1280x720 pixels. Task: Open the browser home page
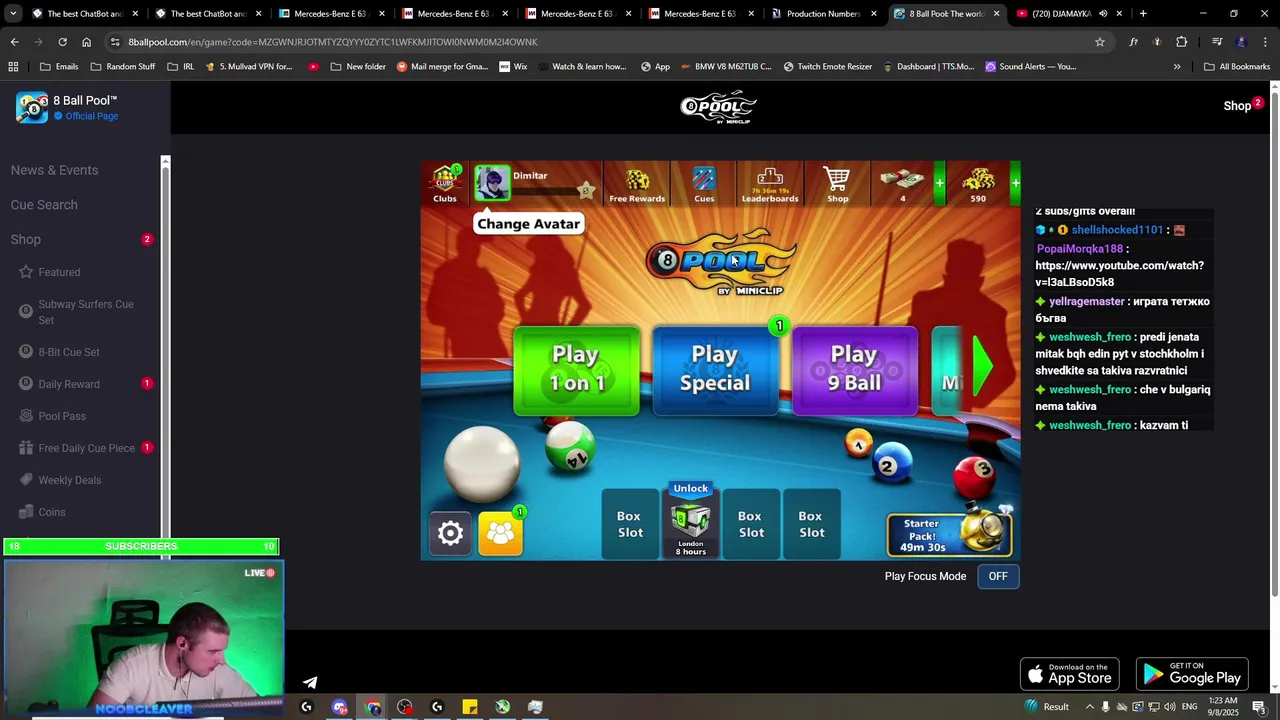86,42
